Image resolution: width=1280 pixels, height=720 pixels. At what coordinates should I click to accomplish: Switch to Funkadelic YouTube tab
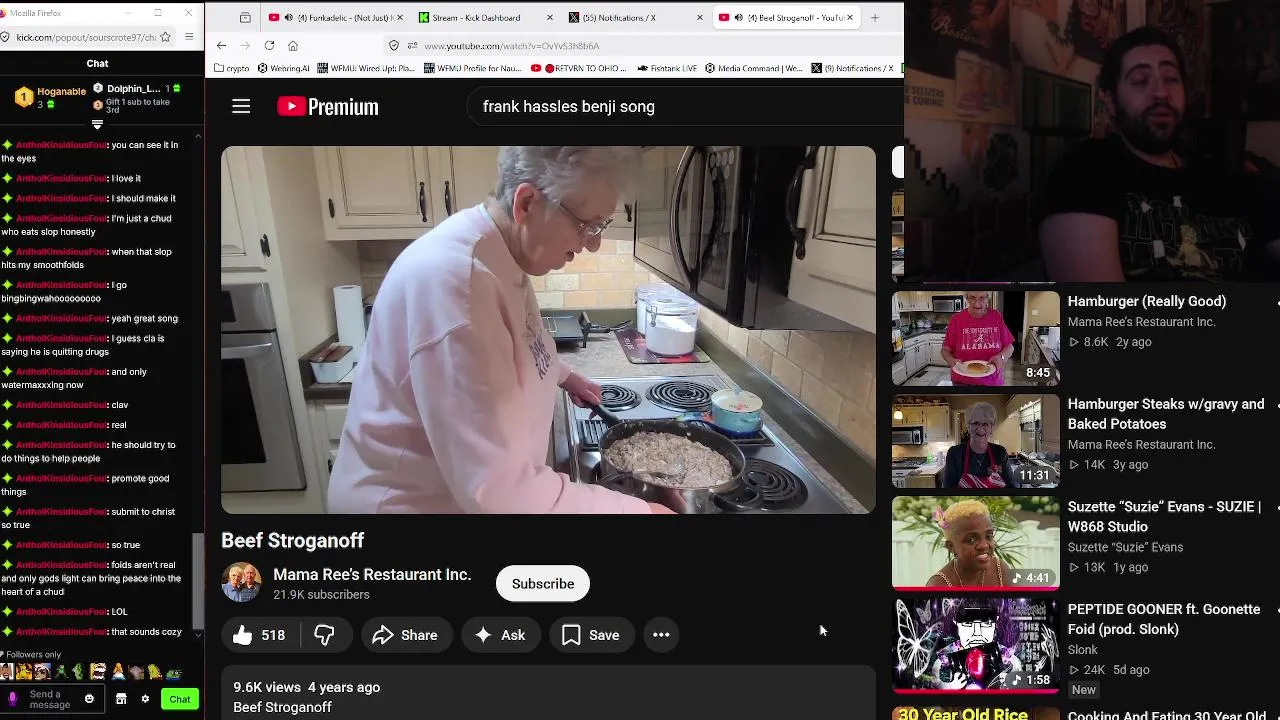point(336,17)
